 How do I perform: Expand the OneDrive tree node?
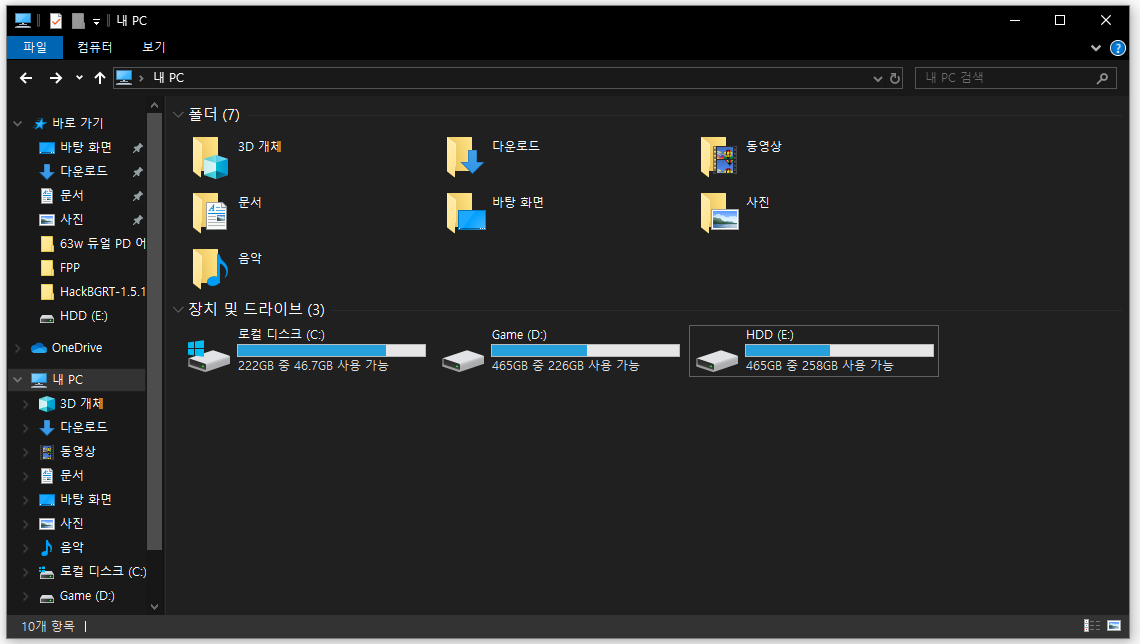pos(18,348)
